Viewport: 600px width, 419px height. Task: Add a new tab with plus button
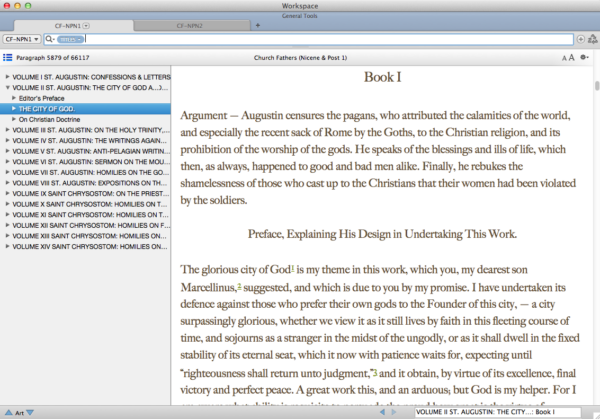pos(258,24)
